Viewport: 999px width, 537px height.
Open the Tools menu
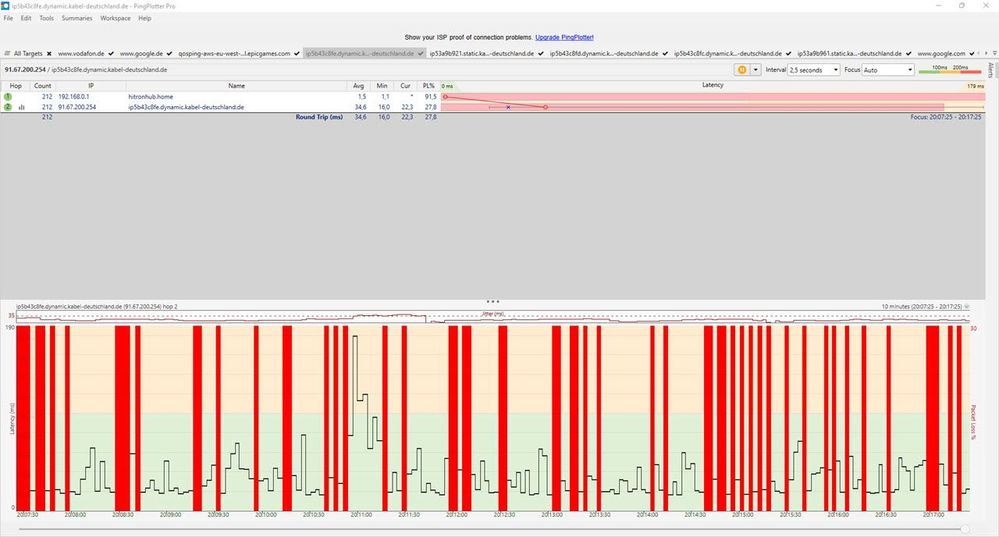(x=47, y=18)
